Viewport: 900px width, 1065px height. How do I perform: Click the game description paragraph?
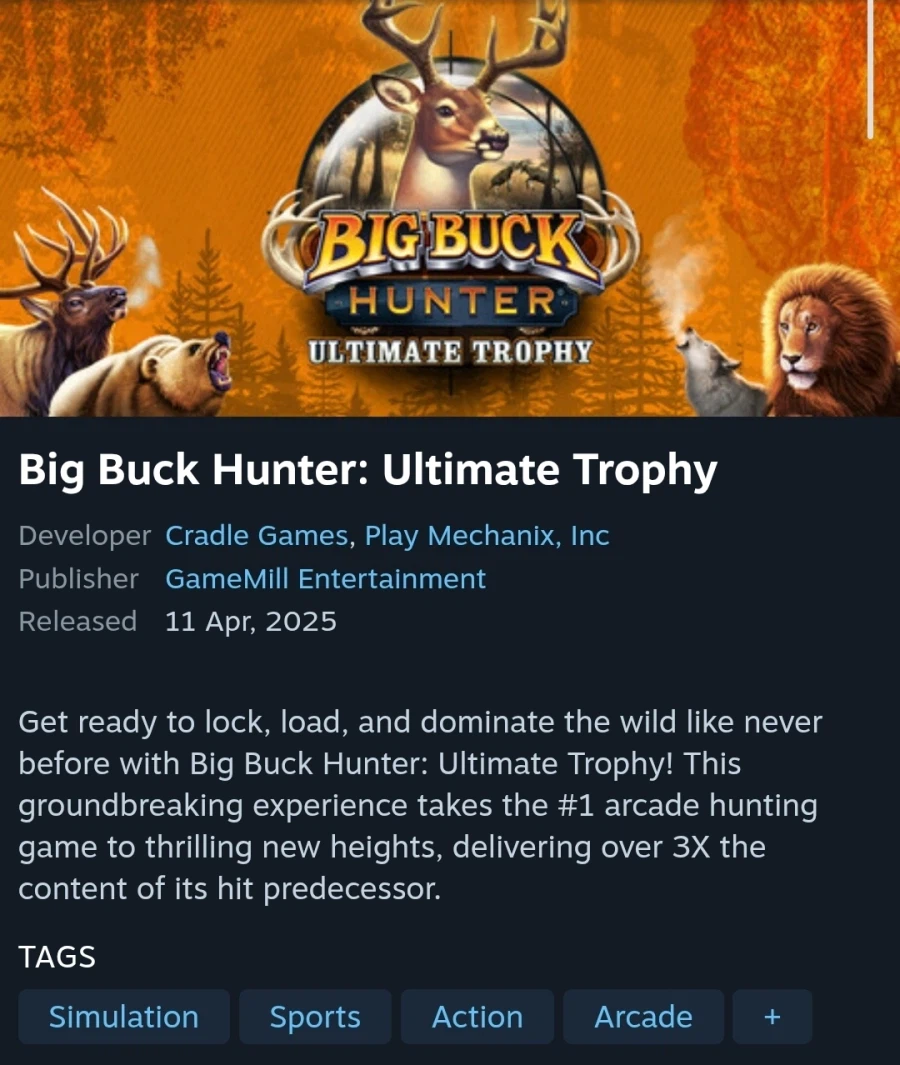pyautogui.click(x=420, y=805)
